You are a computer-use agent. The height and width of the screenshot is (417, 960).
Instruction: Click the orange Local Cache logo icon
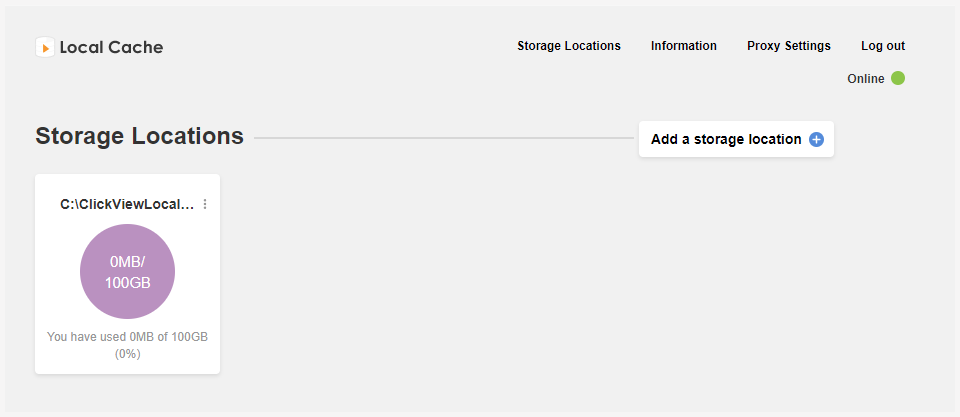tap(45, 47)
